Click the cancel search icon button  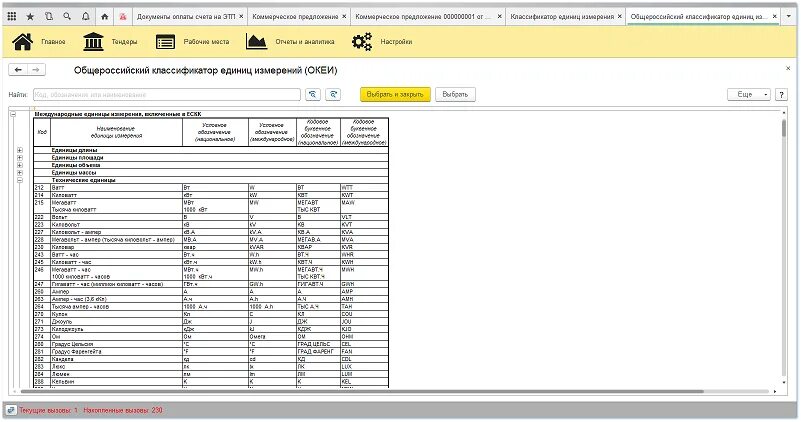(333, 95)
